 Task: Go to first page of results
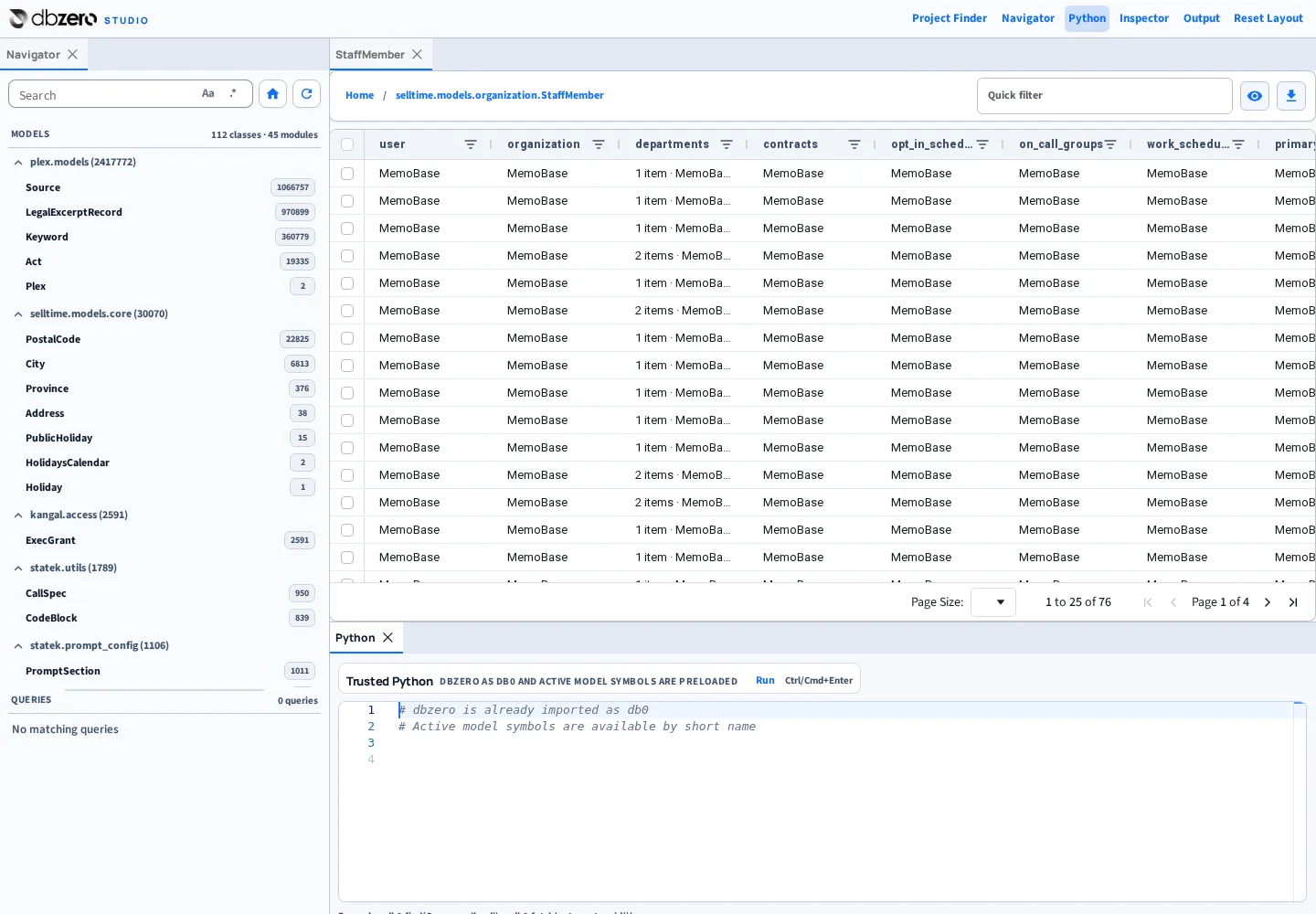pos(1148,602)
